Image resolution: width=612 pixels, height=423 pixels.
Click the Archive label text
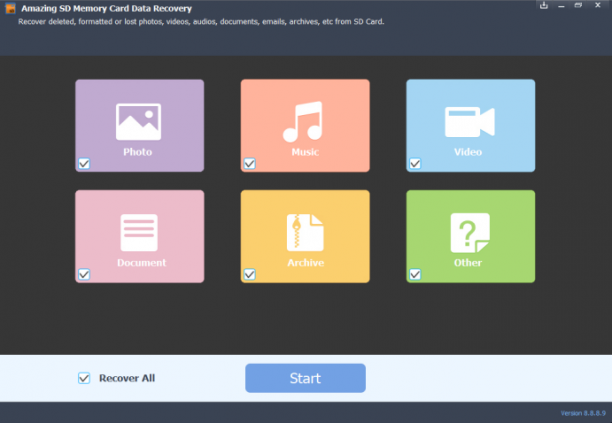pyautogui.click(x=306, y=263)
